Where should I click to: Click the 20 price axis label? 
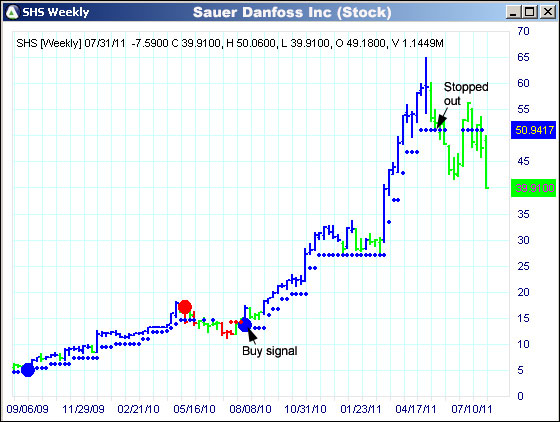click(x=523, y=292)
